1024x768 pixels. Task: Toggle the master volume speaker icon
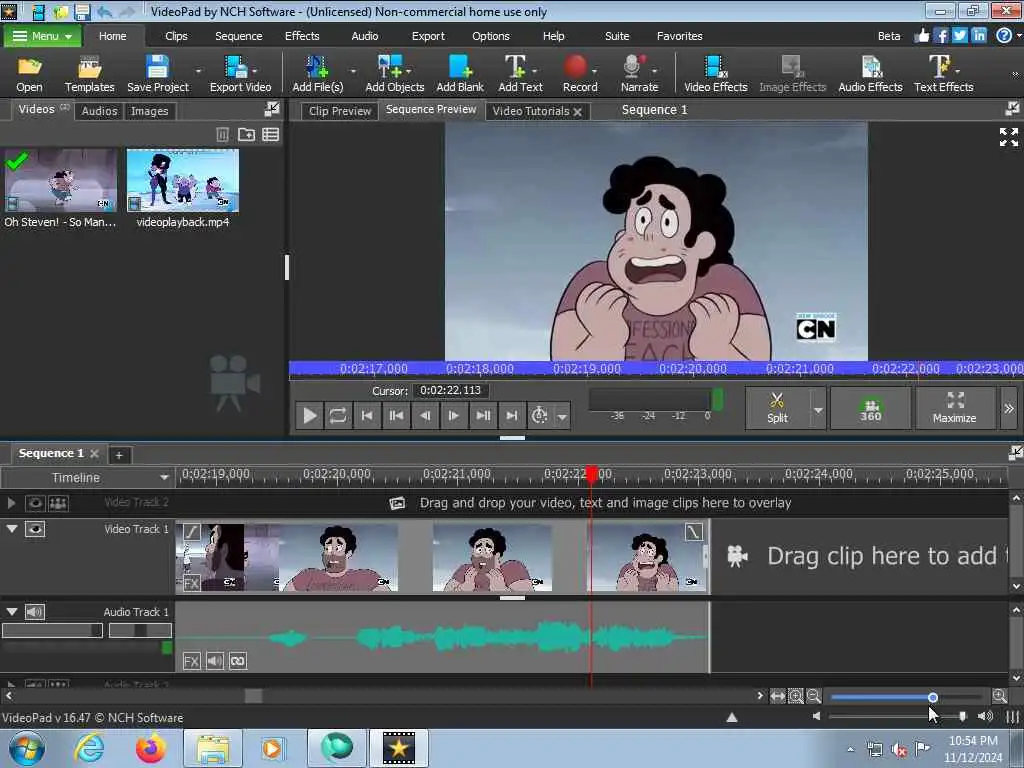tap(985, 716)
